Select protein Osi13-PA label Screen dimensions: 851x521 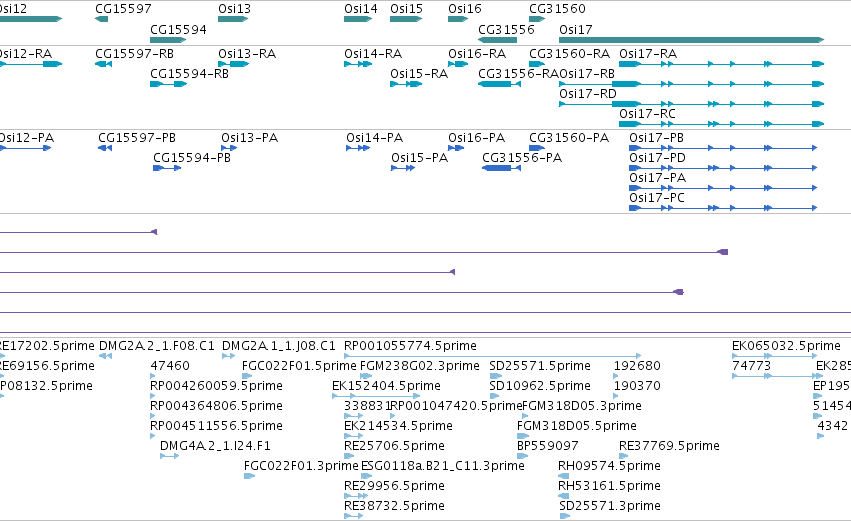(250, 138)
